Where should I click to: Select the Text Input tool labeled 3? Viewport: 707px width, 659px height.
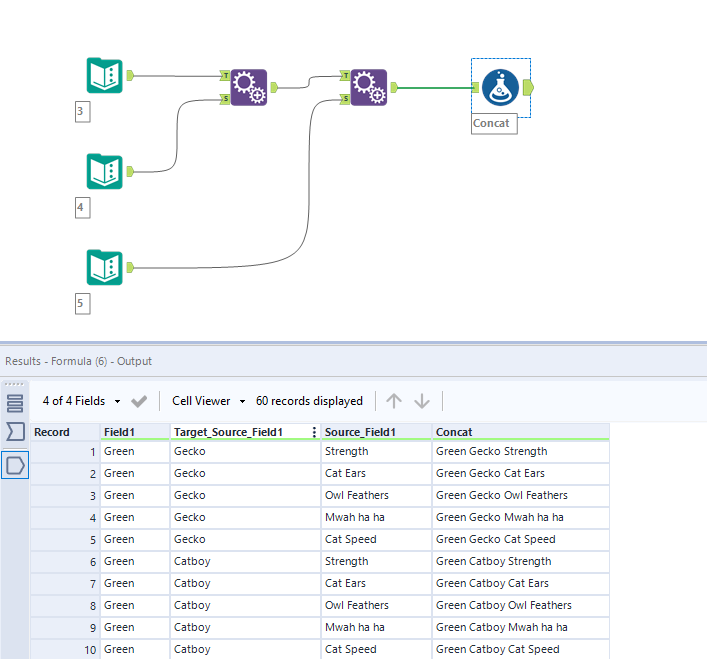tap(104, 76)
